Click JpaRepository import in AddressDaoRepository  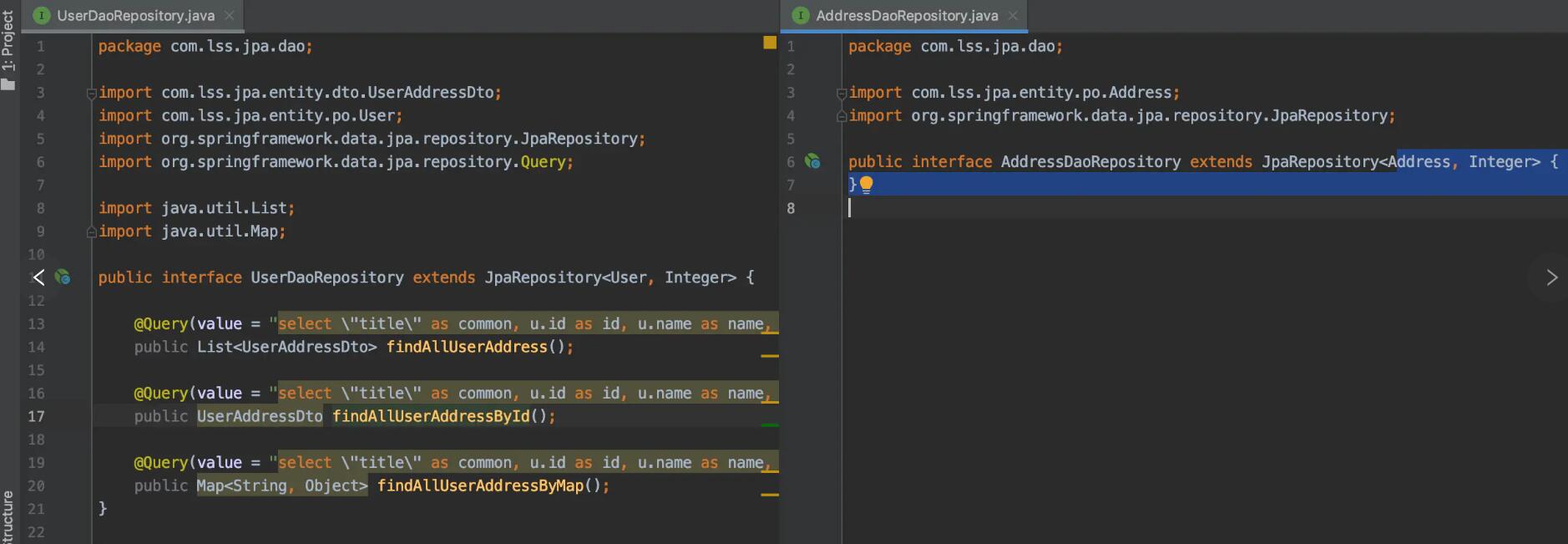[x=1122, y=116]
